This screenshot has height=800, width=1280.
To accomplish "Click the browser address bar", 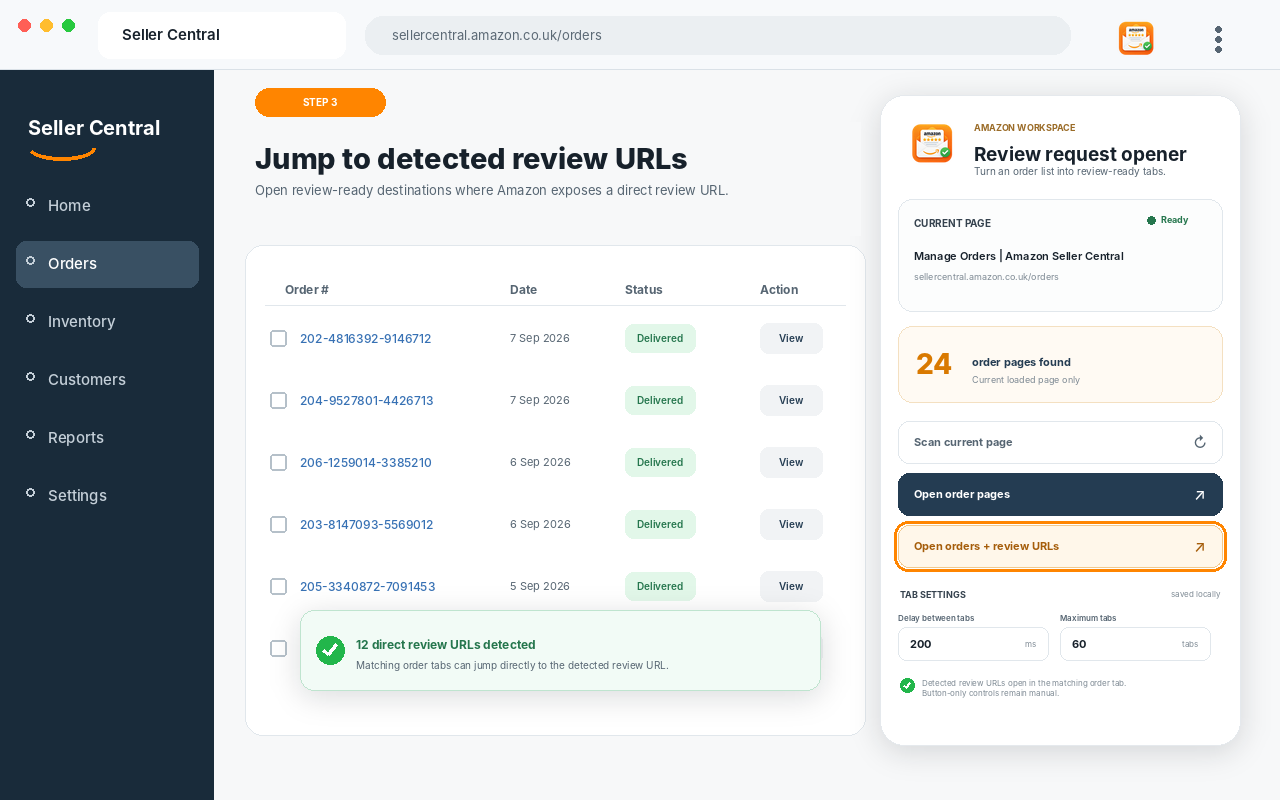I will pos(718,35).
